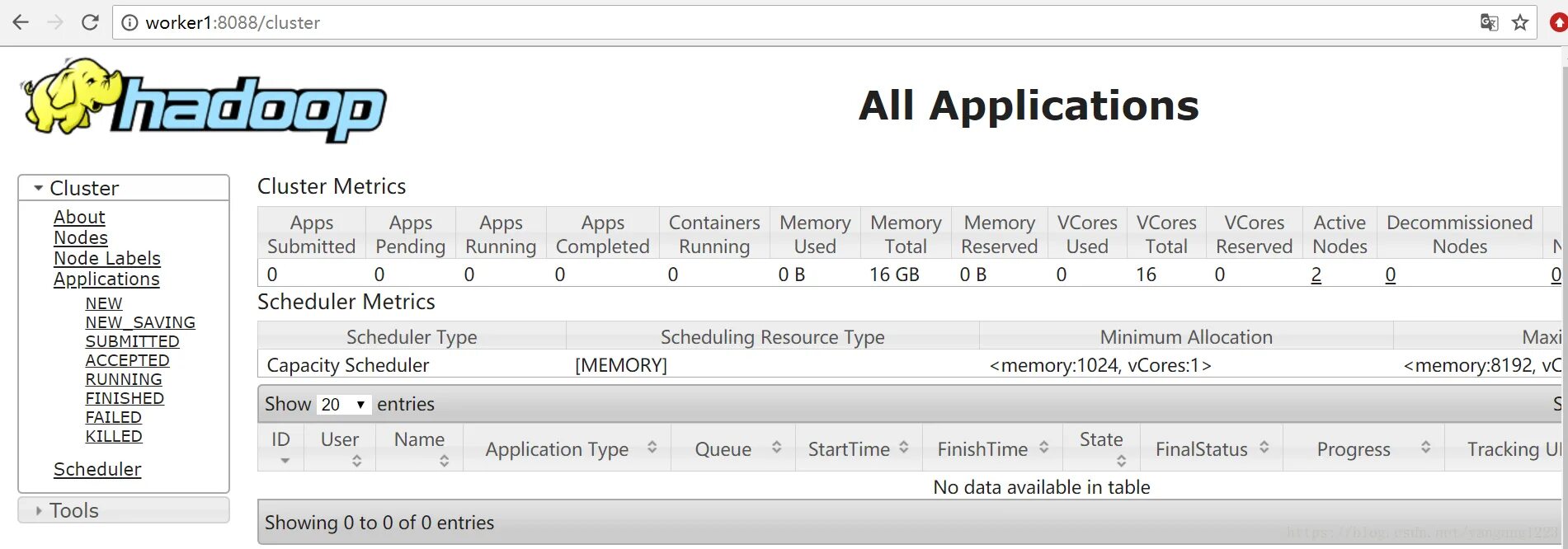1568x549 pixels.
Task: Expand the Tools sidebar section
Action: pos(39,511)
